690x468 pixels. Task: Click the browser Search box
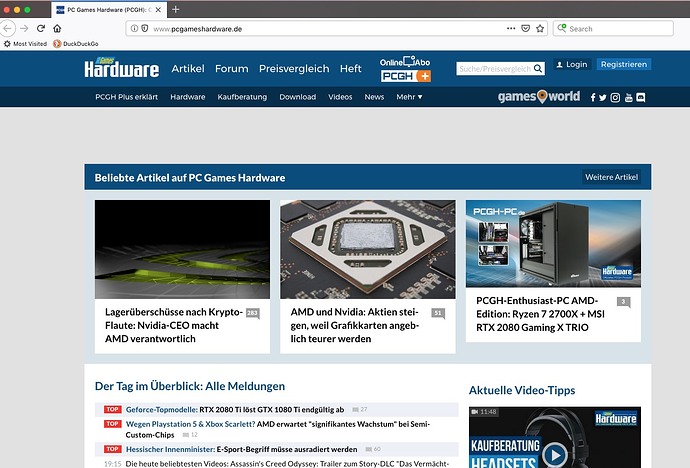pos(613,29)
